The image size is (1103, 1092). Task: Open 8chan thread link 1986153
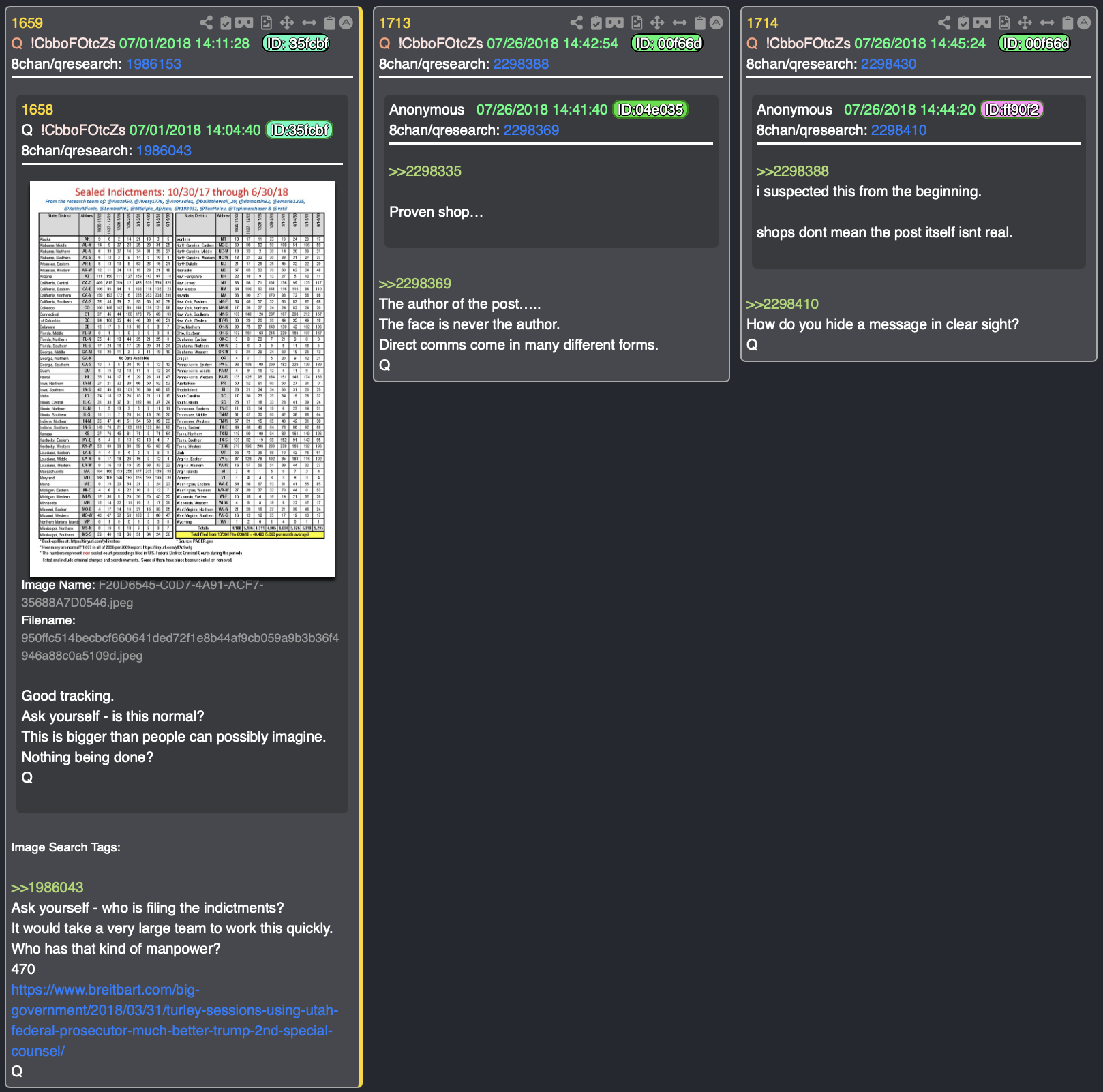(153, 64)
